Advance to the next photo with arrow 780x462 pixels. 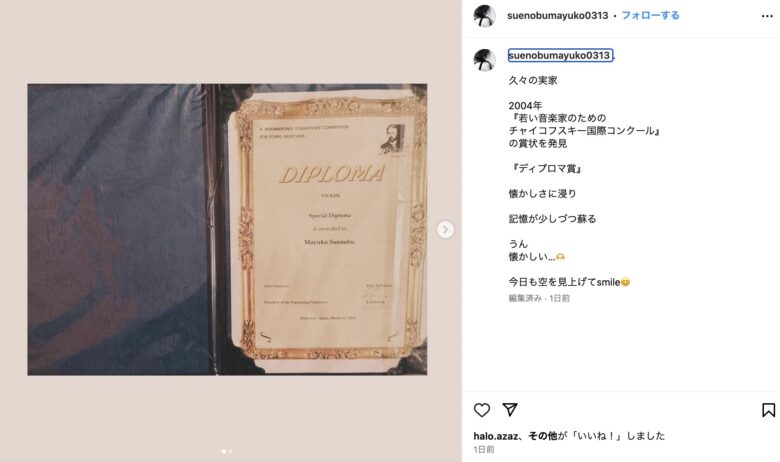tap(445, 229)
